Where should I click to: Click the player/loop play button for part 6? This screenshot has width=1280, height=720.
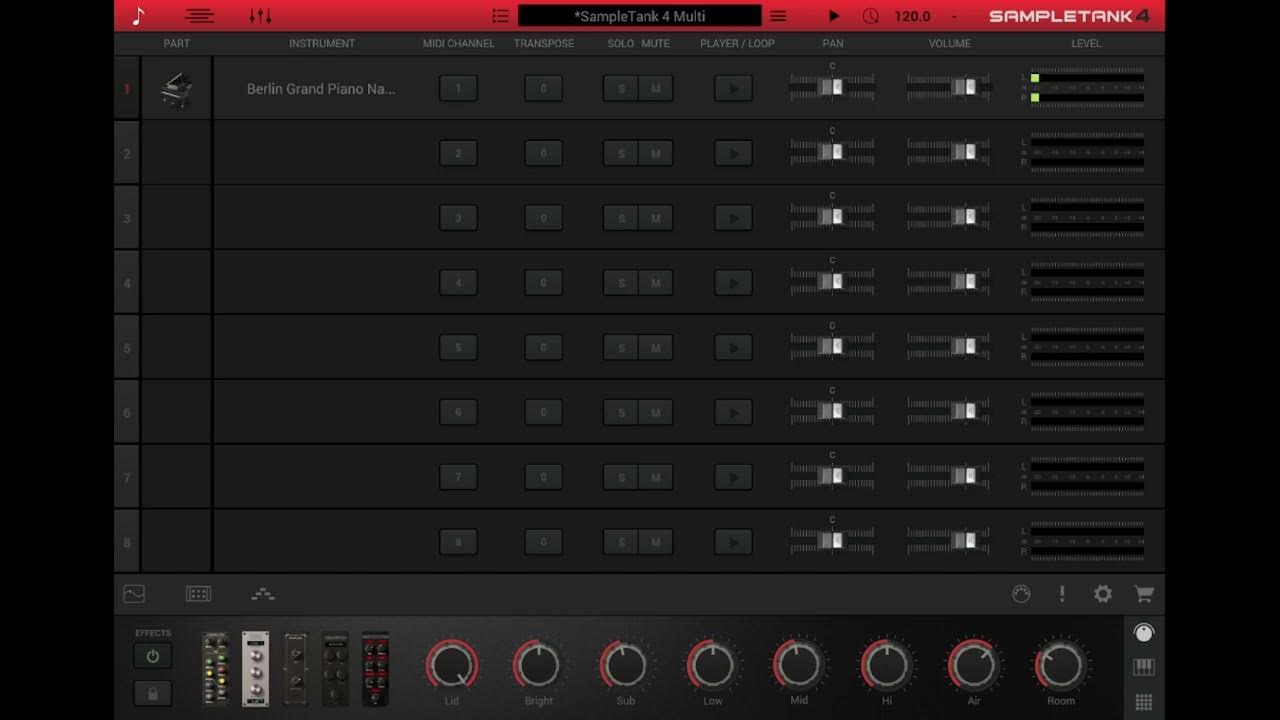(x=733, y=412)
